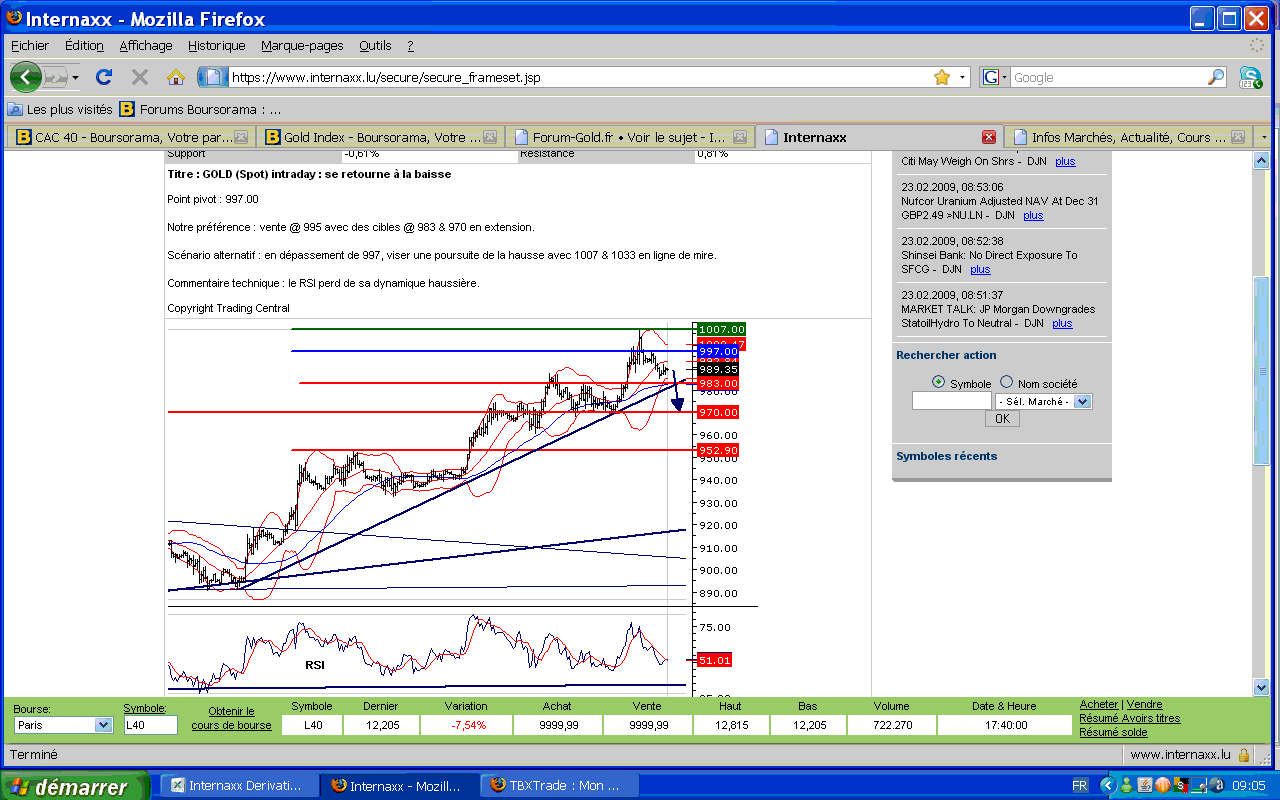Switch to the CAC 40 - Boursorama tab
1280x800 pixels.
(131, 137)
